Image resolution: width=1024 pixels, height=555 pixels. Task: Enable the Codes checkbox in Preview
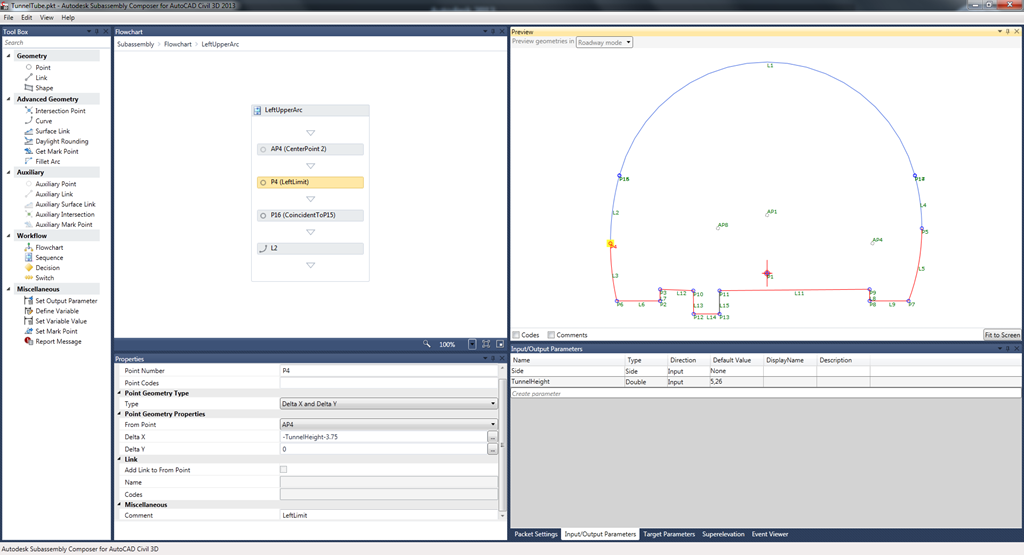click(516, 335)
